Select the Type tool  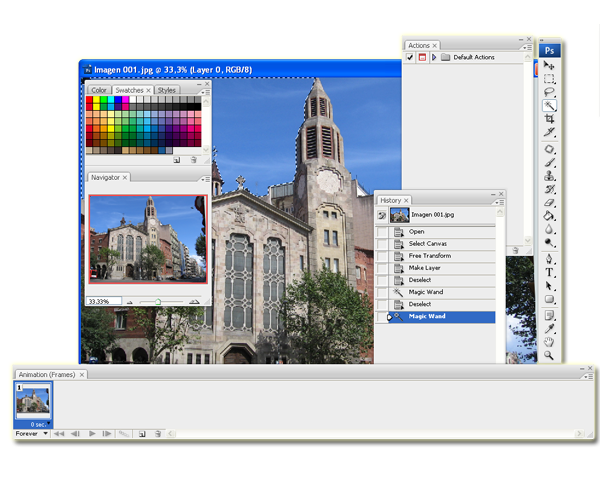click(550, 272)
